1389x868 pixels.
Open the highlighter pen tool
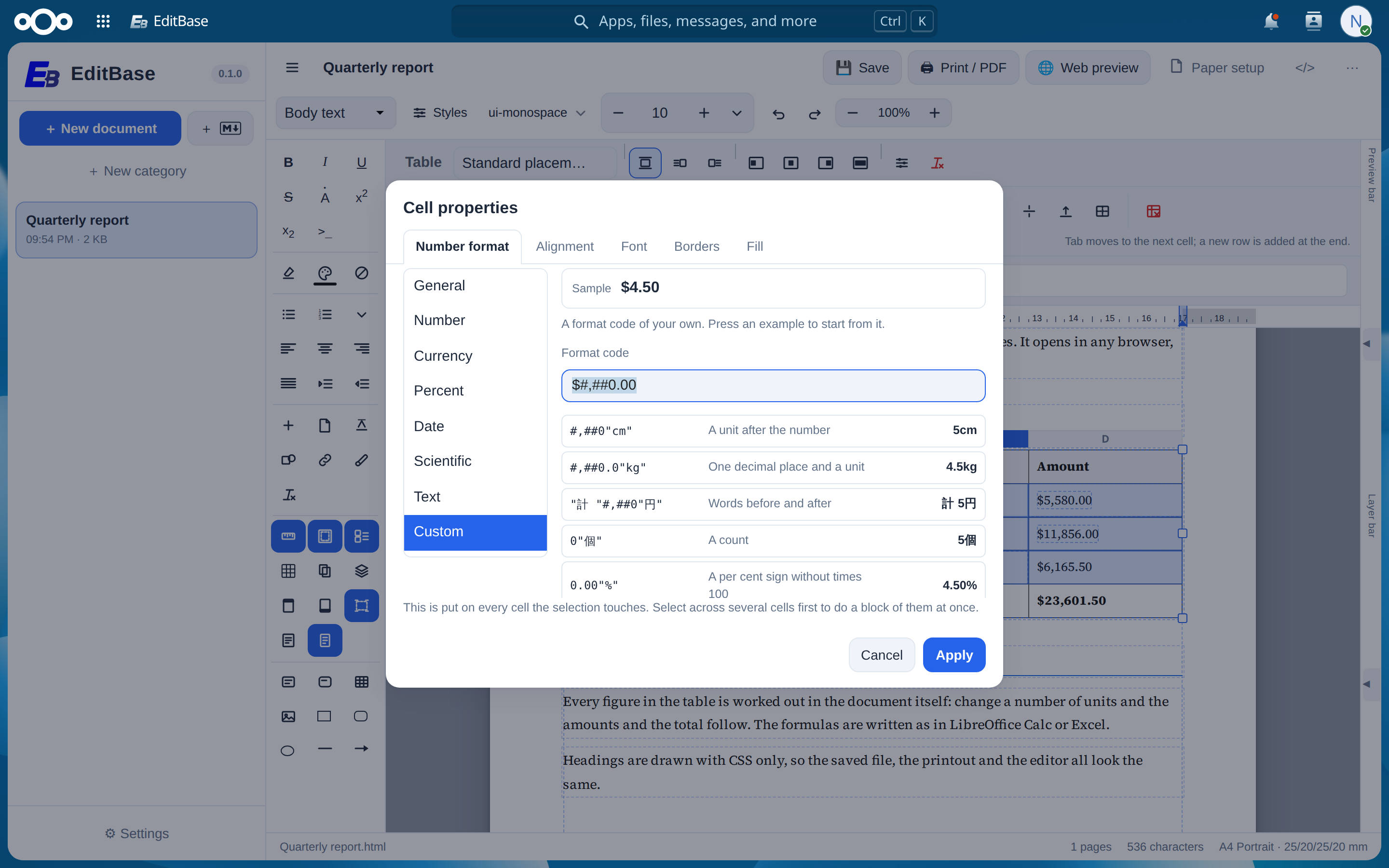click(x=288, y=273)
